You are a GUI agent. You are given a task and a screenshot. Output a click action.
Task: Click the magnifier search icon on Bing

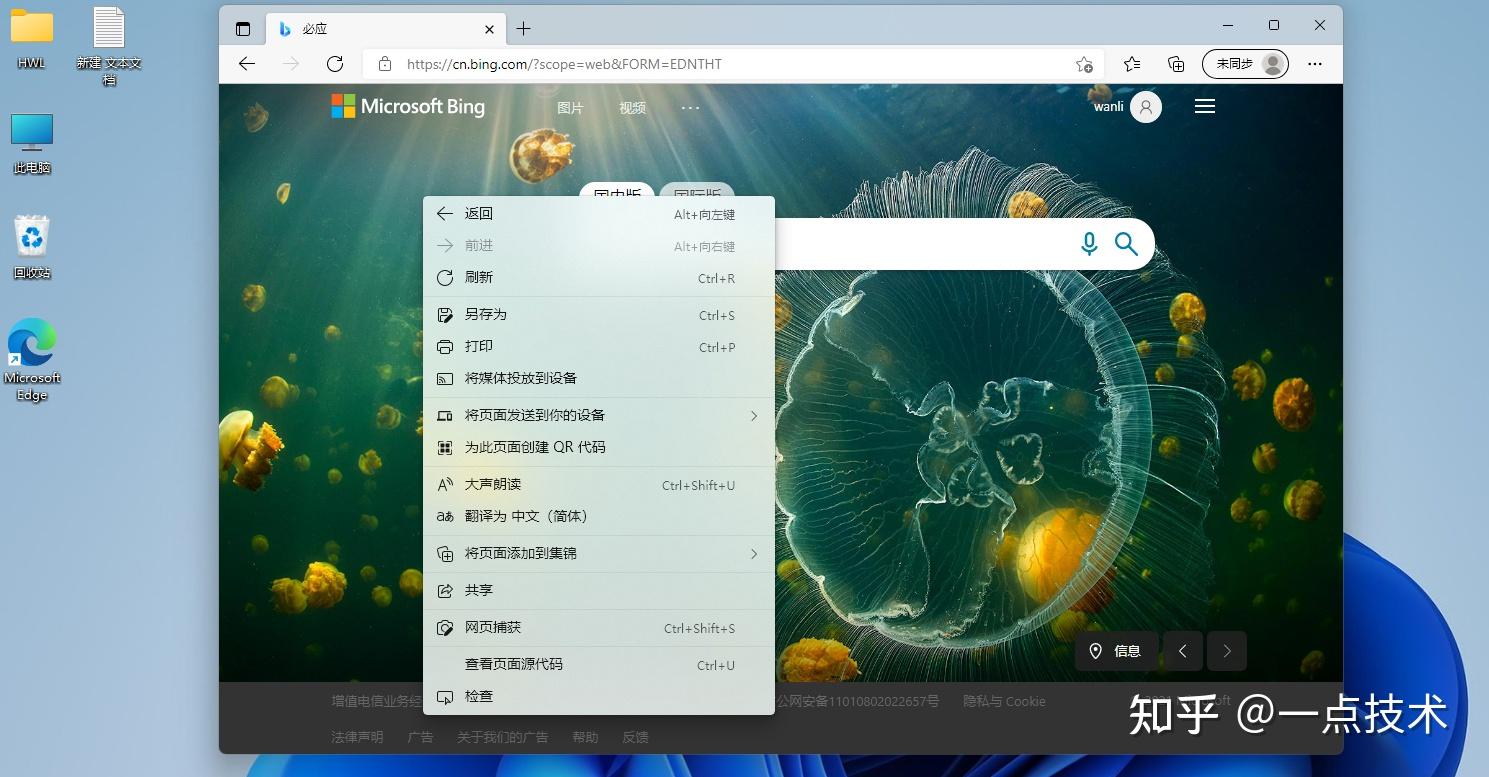coord(1126,244)
